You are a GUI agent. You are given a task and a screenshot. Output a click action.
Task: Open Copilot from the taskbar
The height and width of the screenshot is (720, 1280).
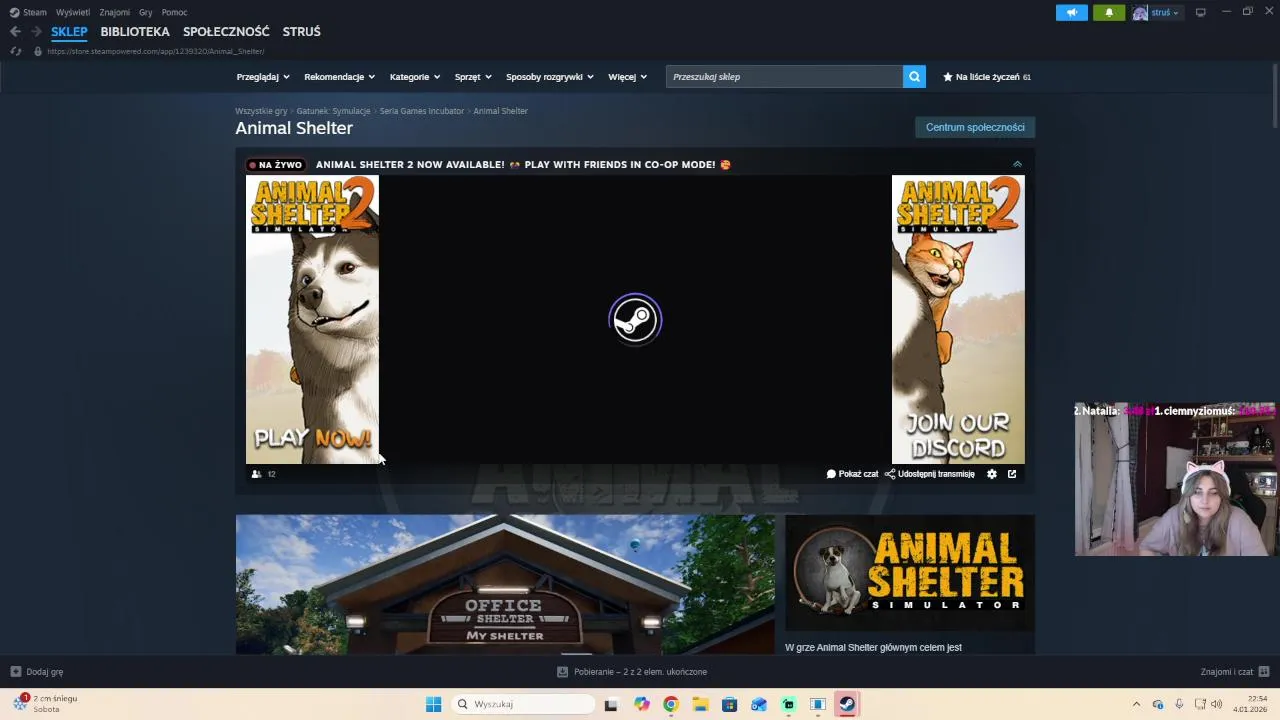[641, 704]
